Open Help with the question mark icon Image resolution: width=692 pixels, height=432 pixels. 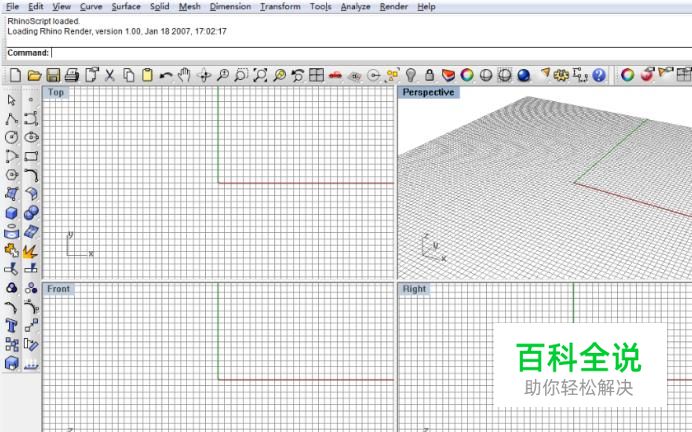pos(599,75)
